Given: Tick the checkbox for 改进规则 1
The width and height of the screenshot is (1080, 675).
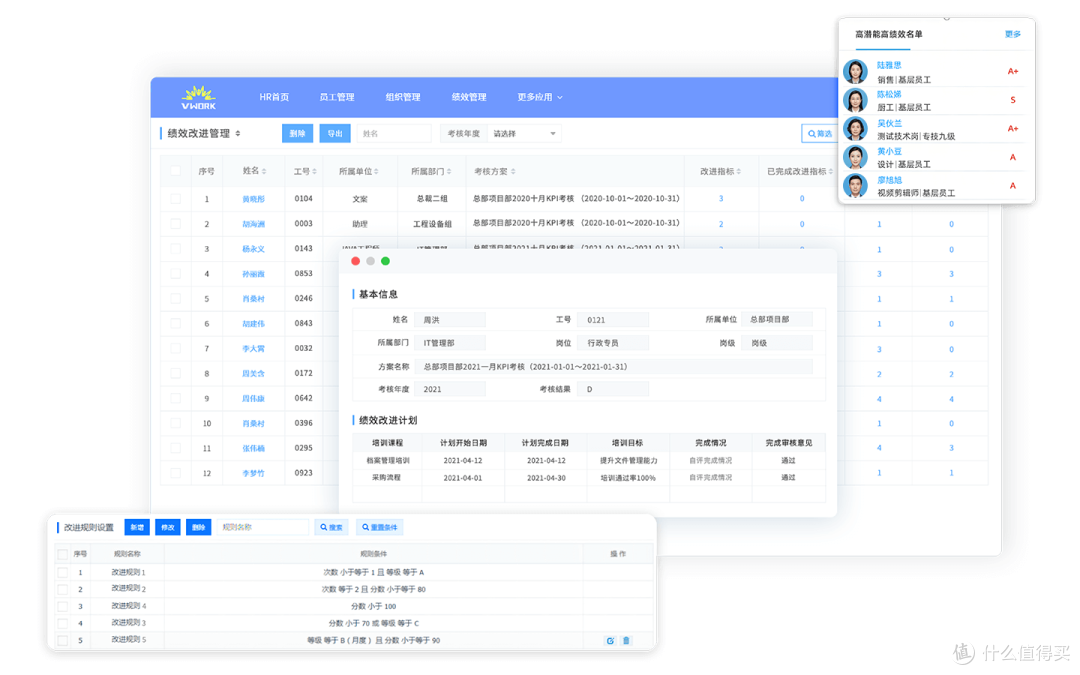Looking at the screenshot, I should pyautogui.click(x=63, y=572).
